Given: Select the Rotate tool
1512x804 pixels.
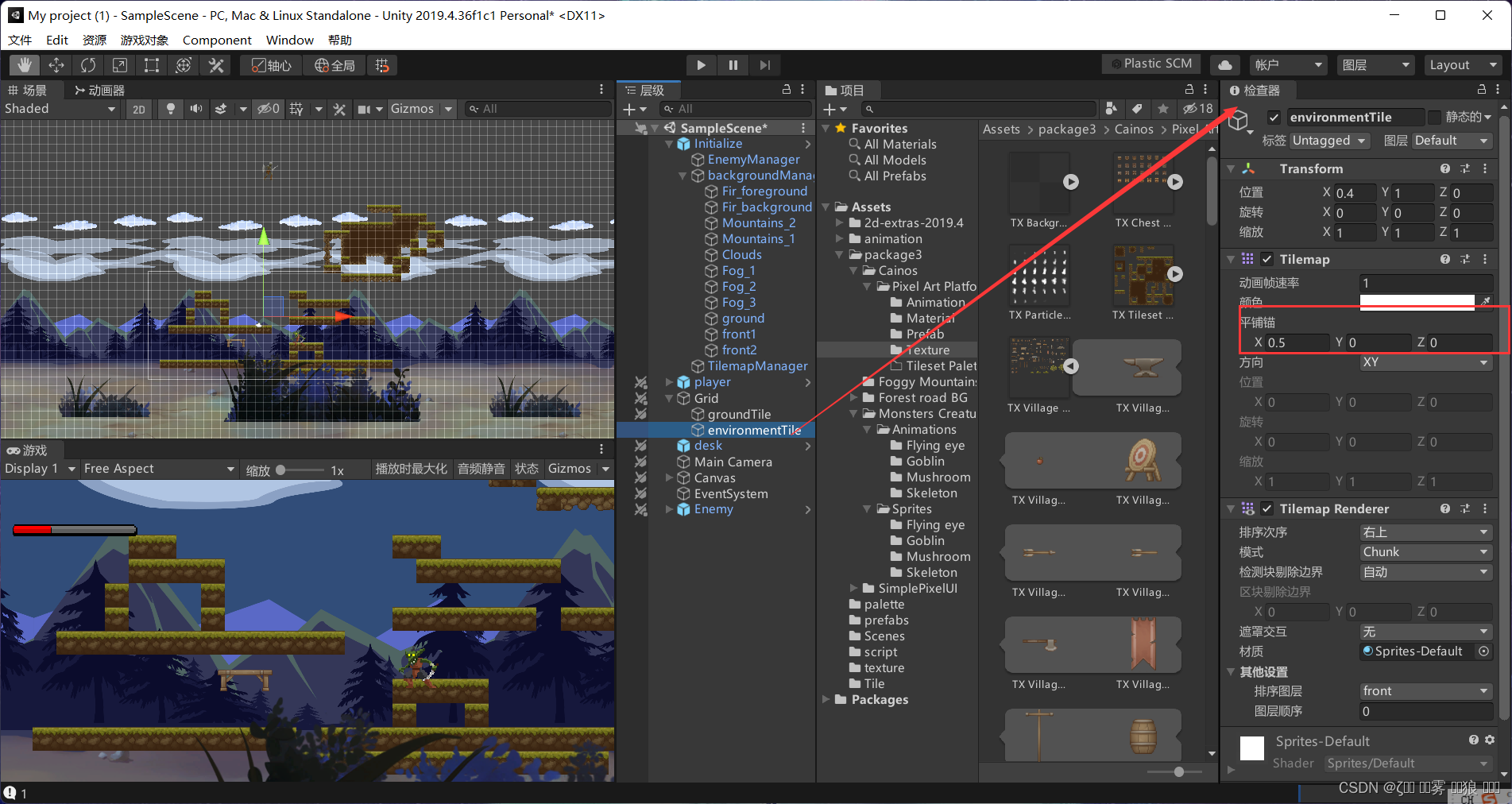Looking at the screenshot, I should [88, 65].
